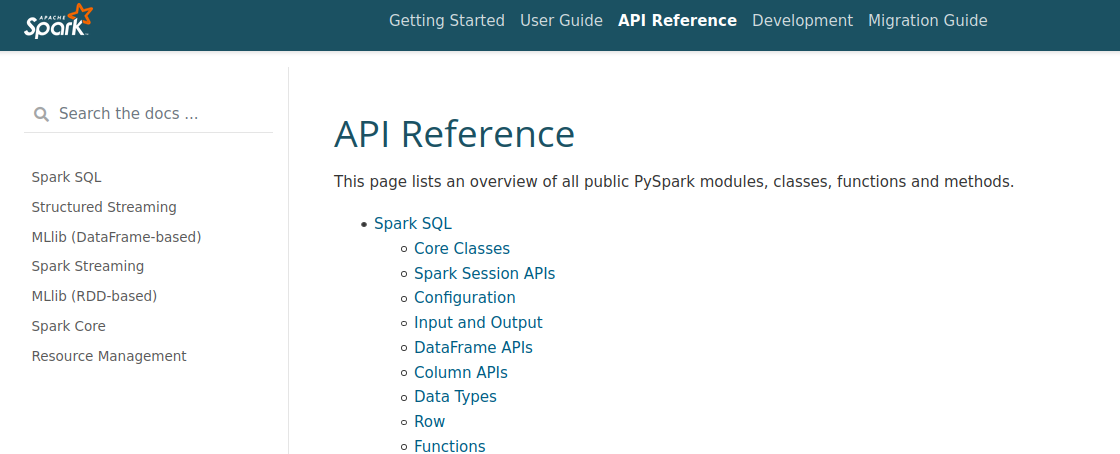This screenshot has width=1120, height=454.
Task: Follow the Core Classes link
Action: coord(462,248)
